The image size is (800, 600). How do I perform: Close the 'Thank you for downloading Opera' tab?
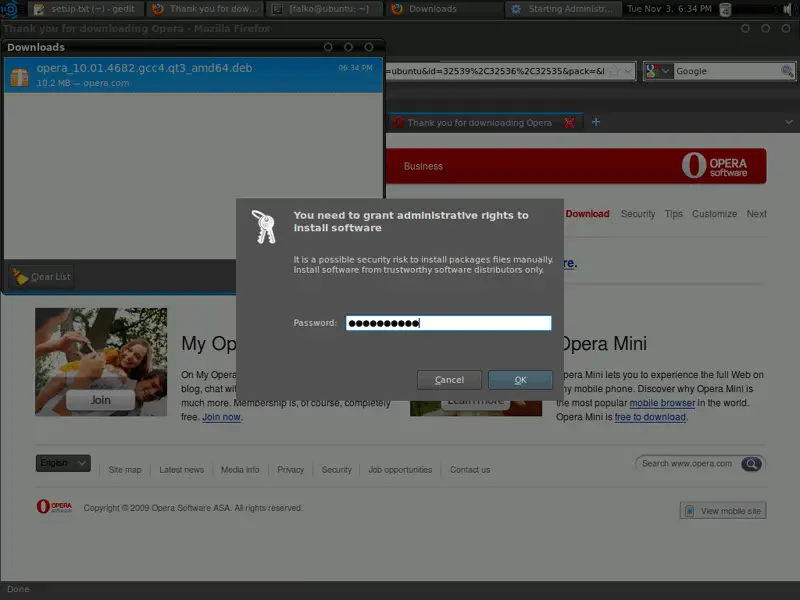[x=569, y=122]
